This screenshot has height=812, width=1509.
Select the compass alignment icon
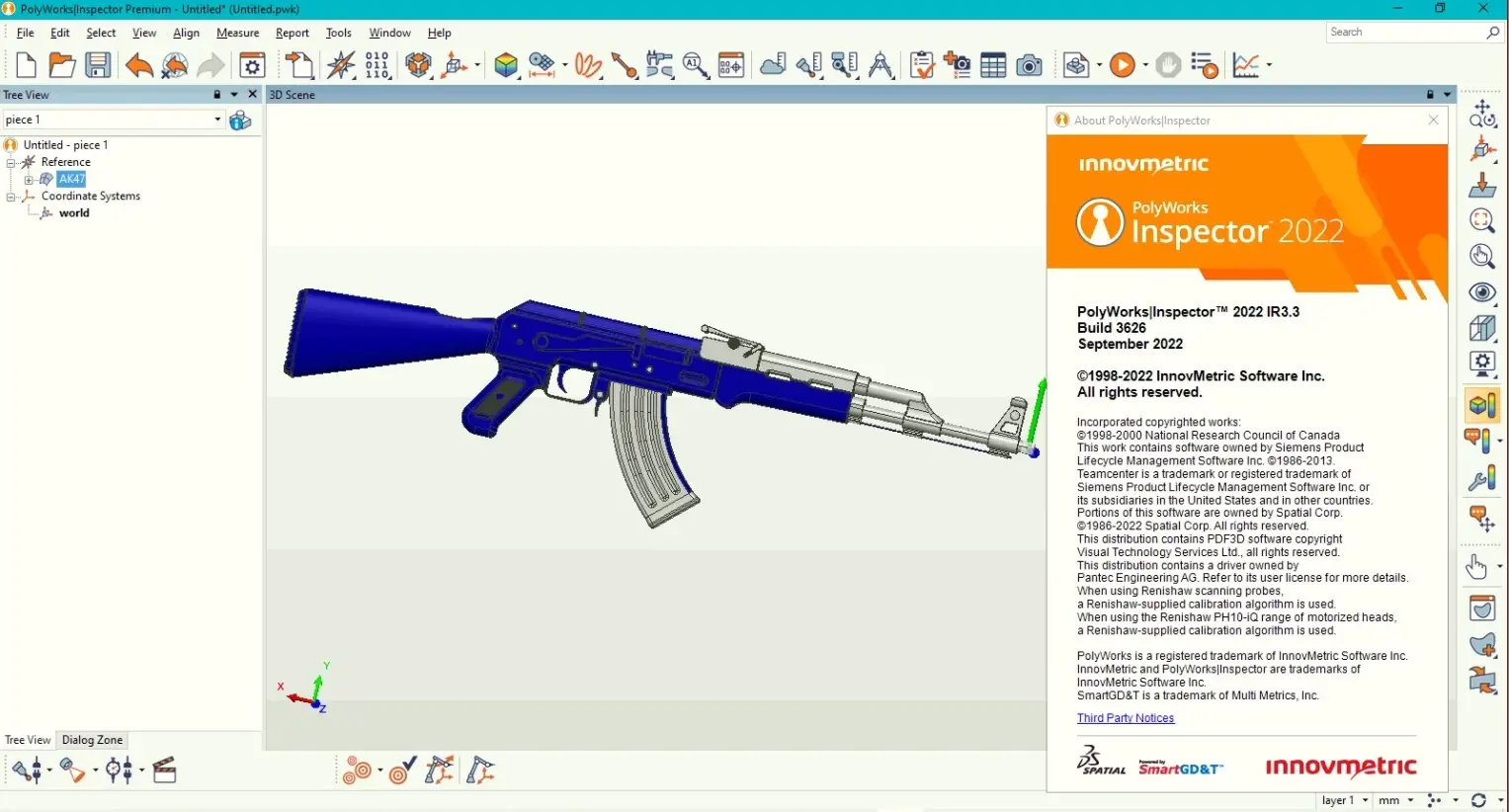tap(341, 66)
